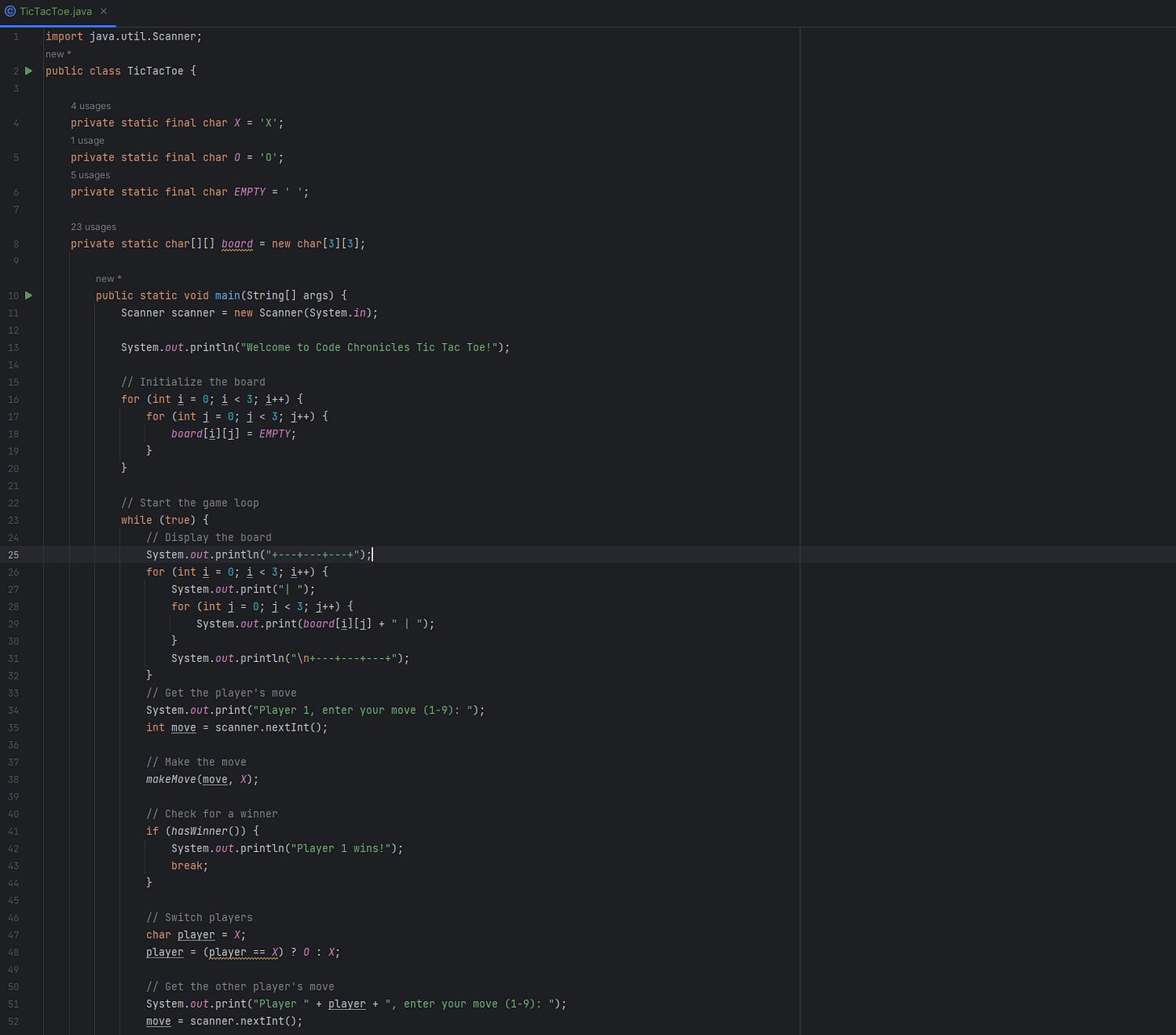1176x1035 pixels.
Task: Click the '// Start the game loop' comment
Action: [x=190, y=503]
